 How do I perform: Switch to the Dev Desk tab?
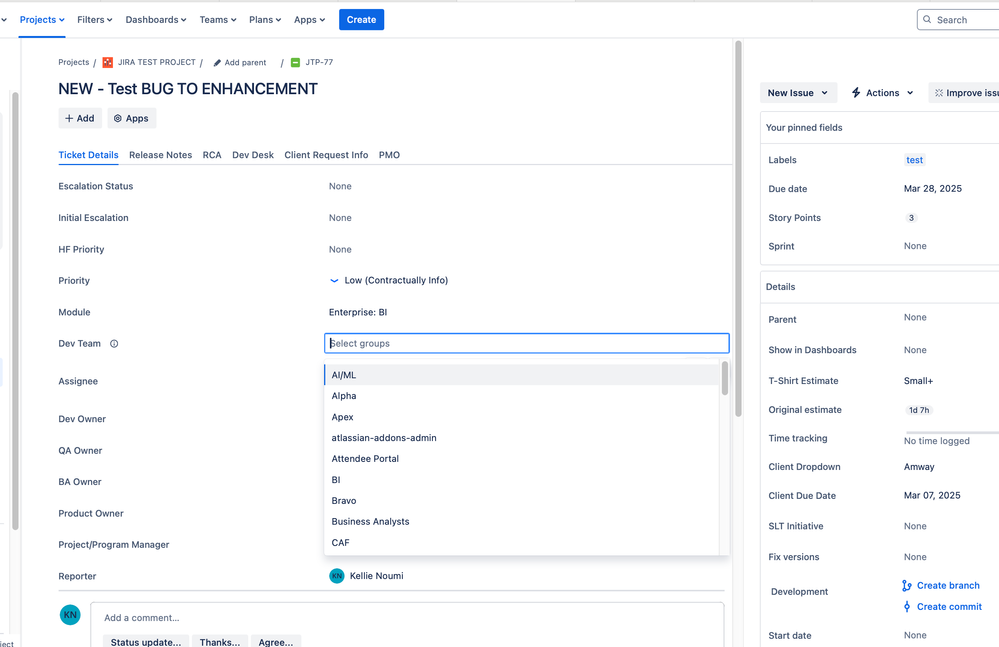pos(253,155)
